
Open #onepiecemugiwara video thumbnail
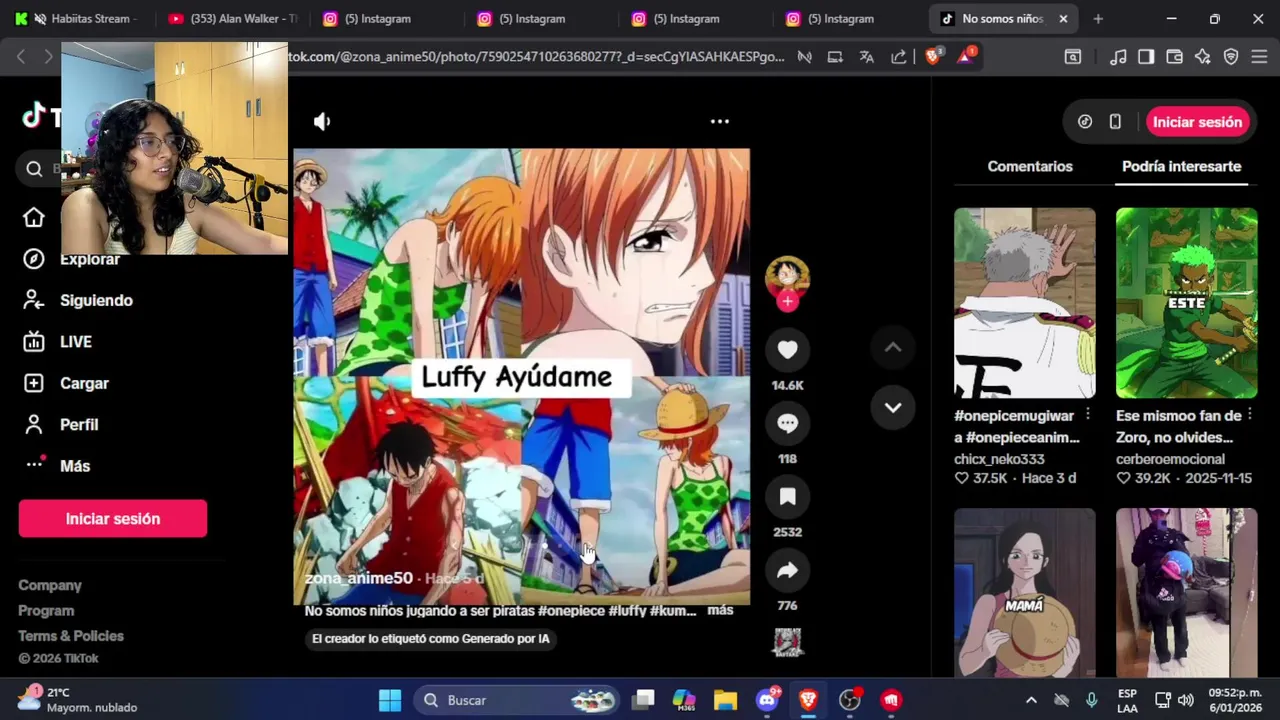coord(1024,303)
